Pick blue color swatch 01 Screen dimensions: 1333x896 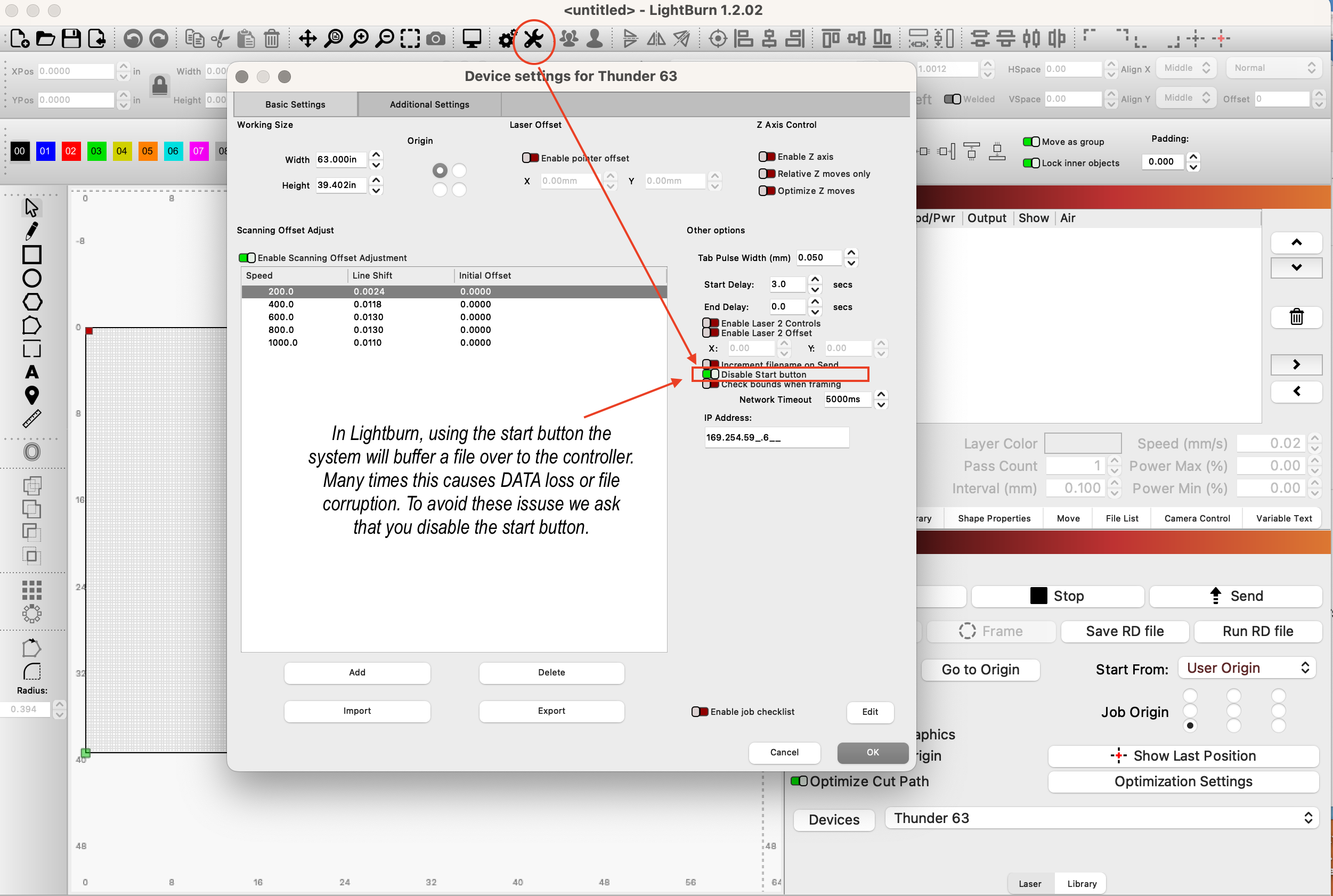coord(45,151)
